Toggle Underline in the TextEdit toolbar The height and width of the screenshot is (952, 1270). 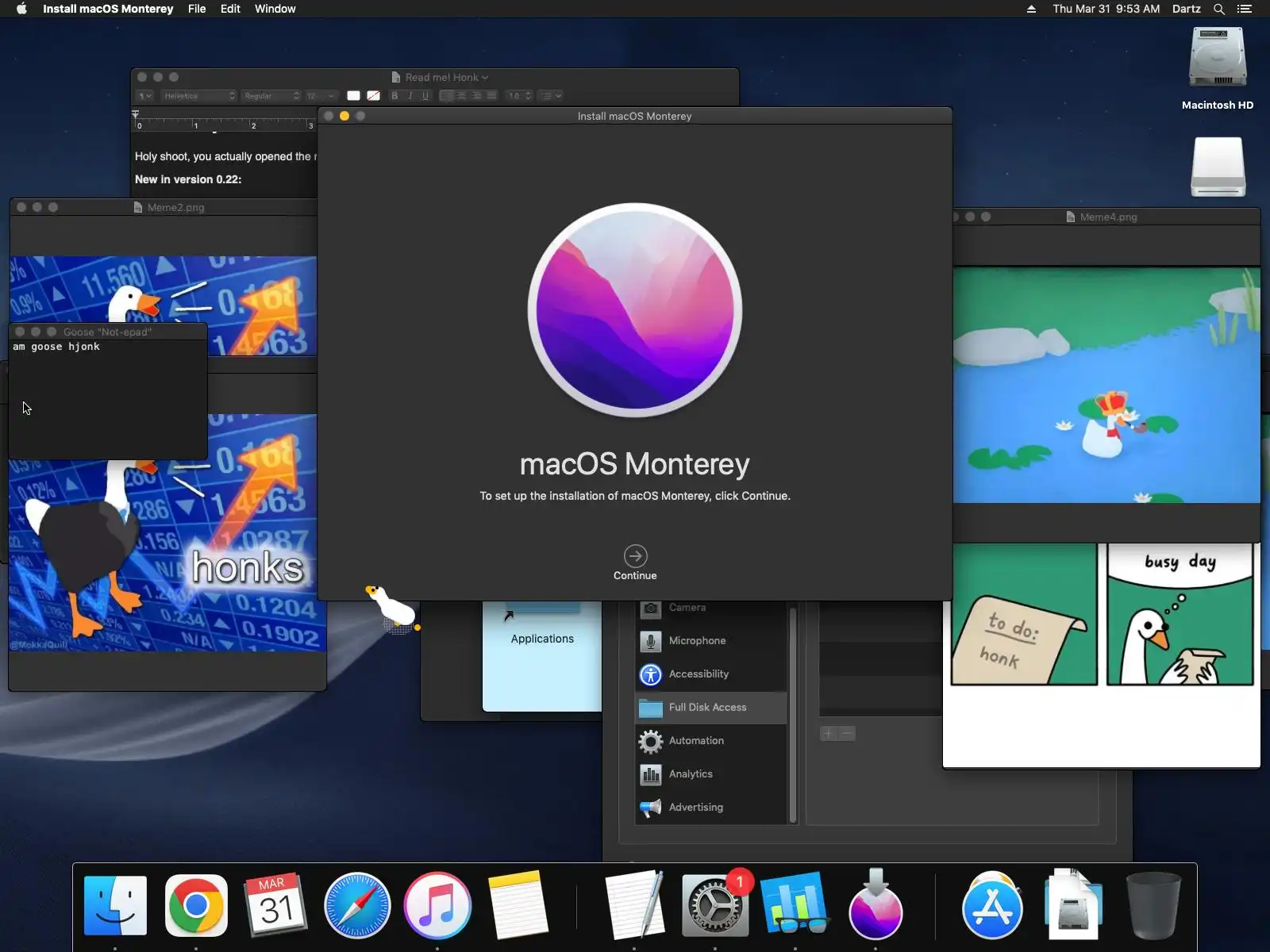[x=425, y=96]
